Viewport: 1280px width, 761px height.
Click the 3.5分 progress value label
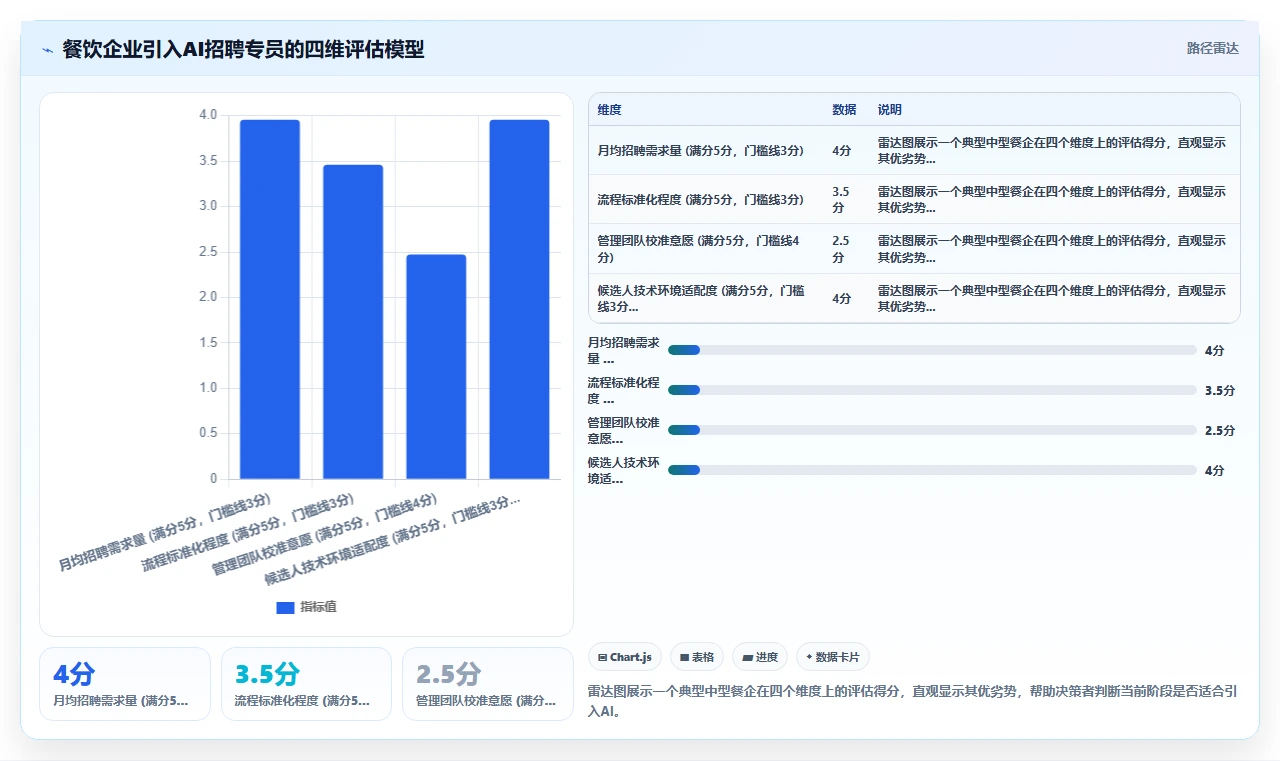(x=1220, y=390)
